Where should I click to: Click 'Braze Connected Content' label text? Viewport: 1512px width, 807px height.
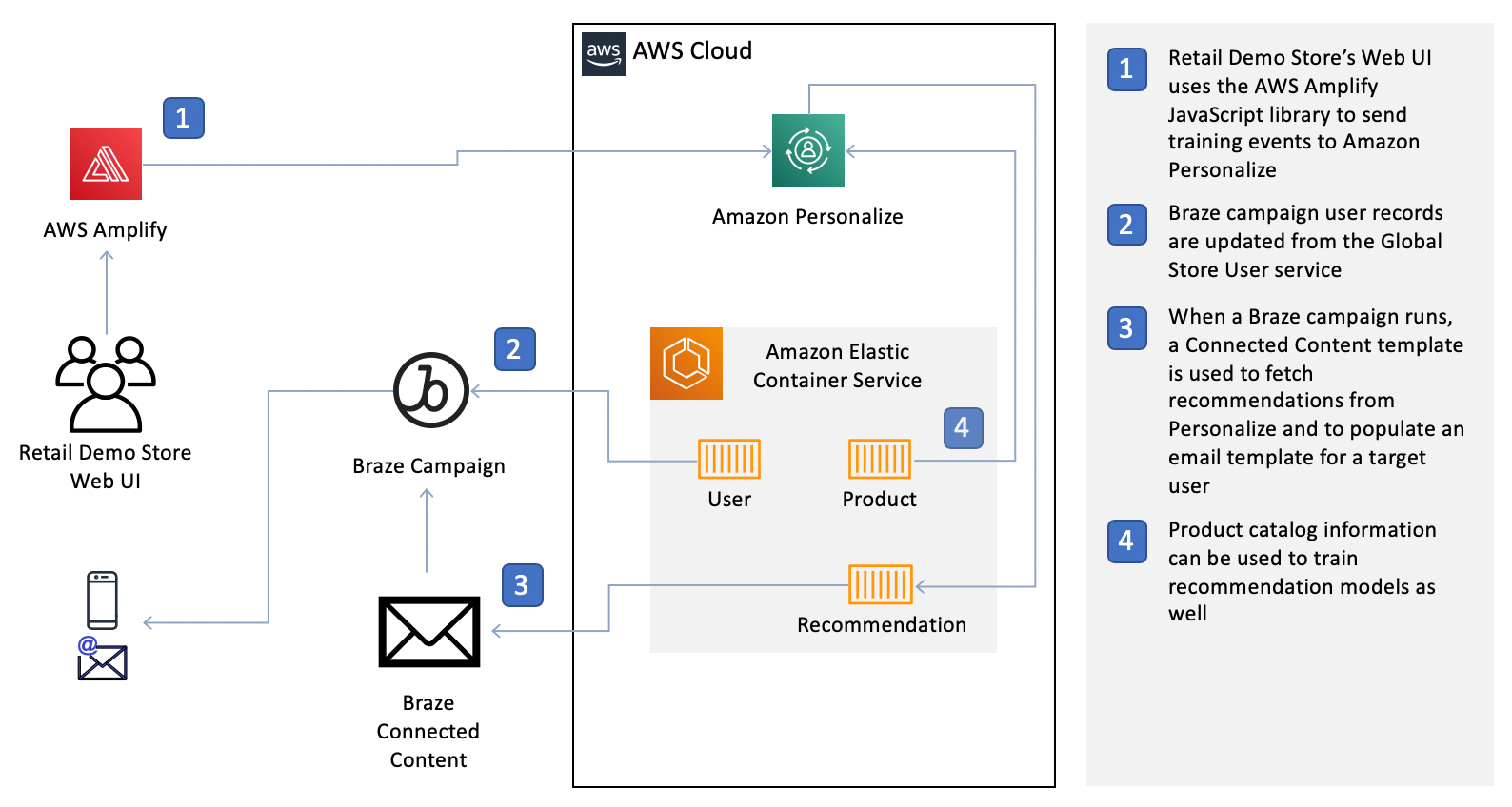click(x=428, y=731)
